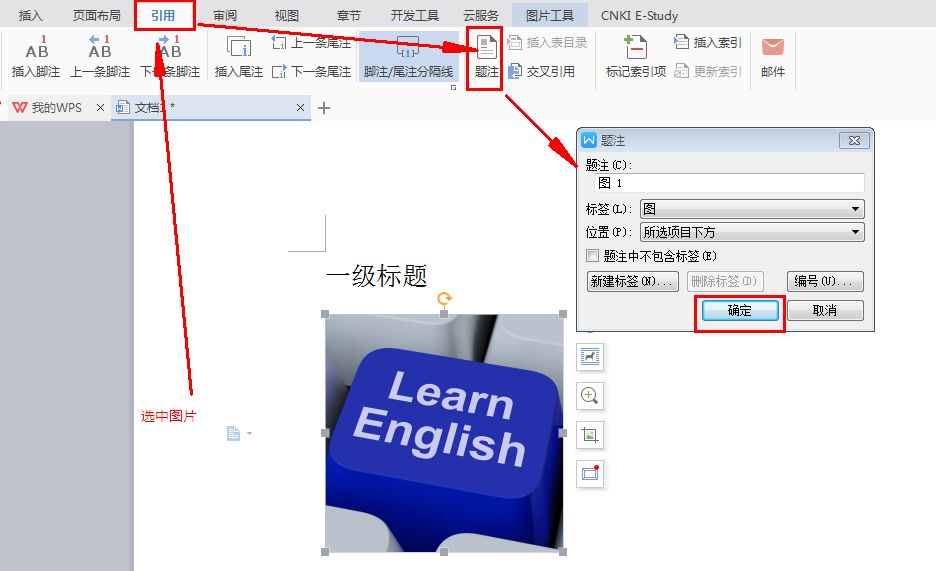Toggle 题注中不包含标签 checkbox
The height and width of the screenshot is (571, 936).
pos(593,256)
